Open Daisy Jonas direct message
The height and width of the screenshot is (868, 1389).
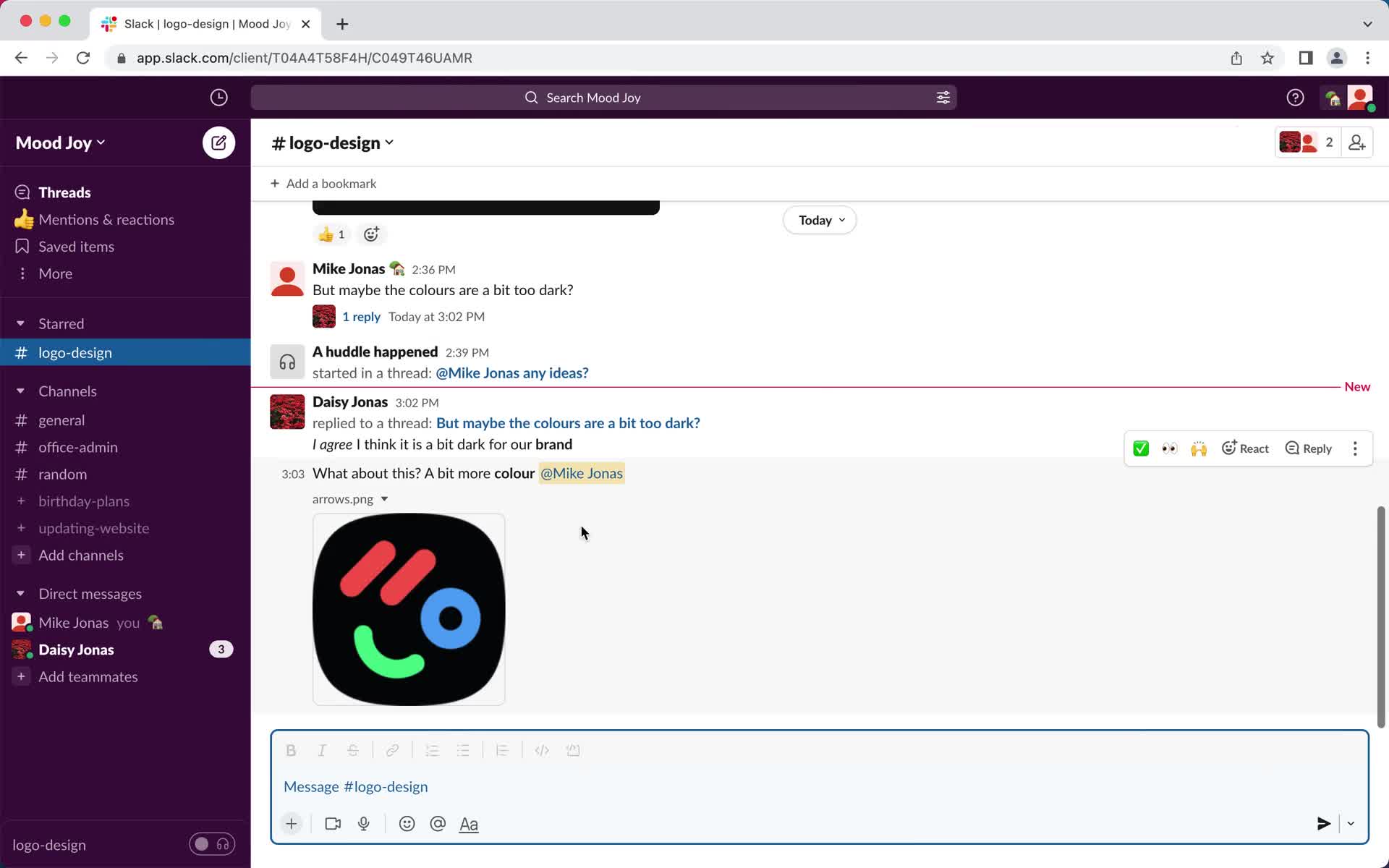125,650
